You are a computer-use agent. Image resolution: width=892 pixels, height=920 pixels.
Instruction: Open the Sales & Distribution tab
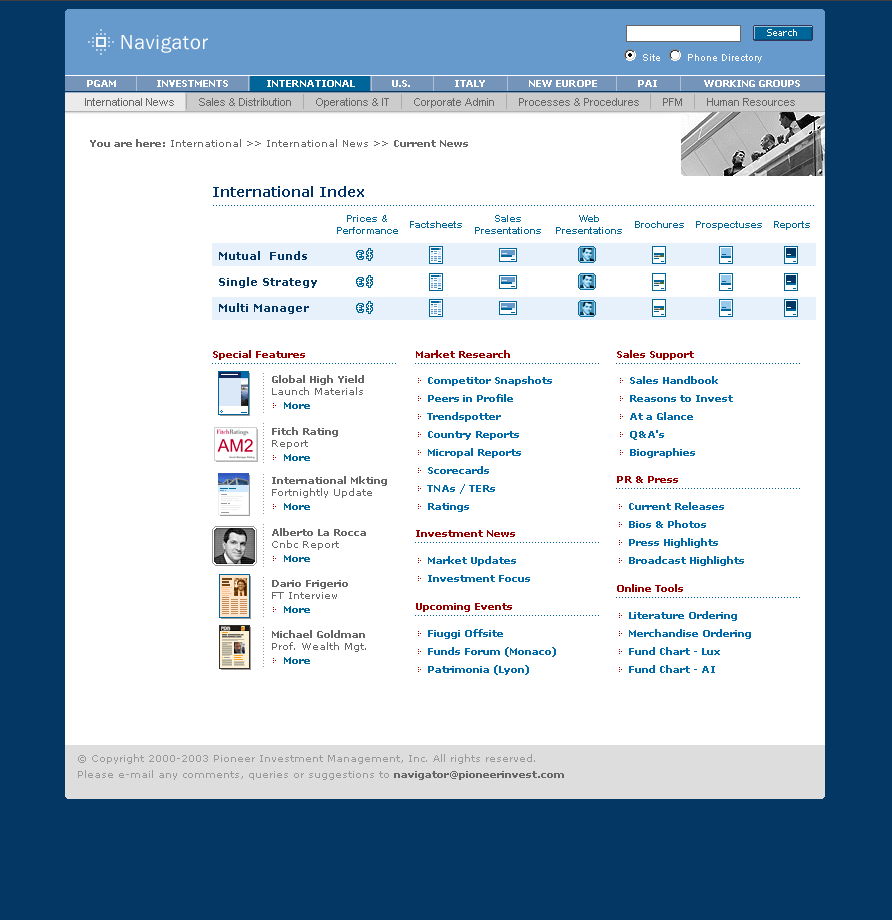[245, 102]
